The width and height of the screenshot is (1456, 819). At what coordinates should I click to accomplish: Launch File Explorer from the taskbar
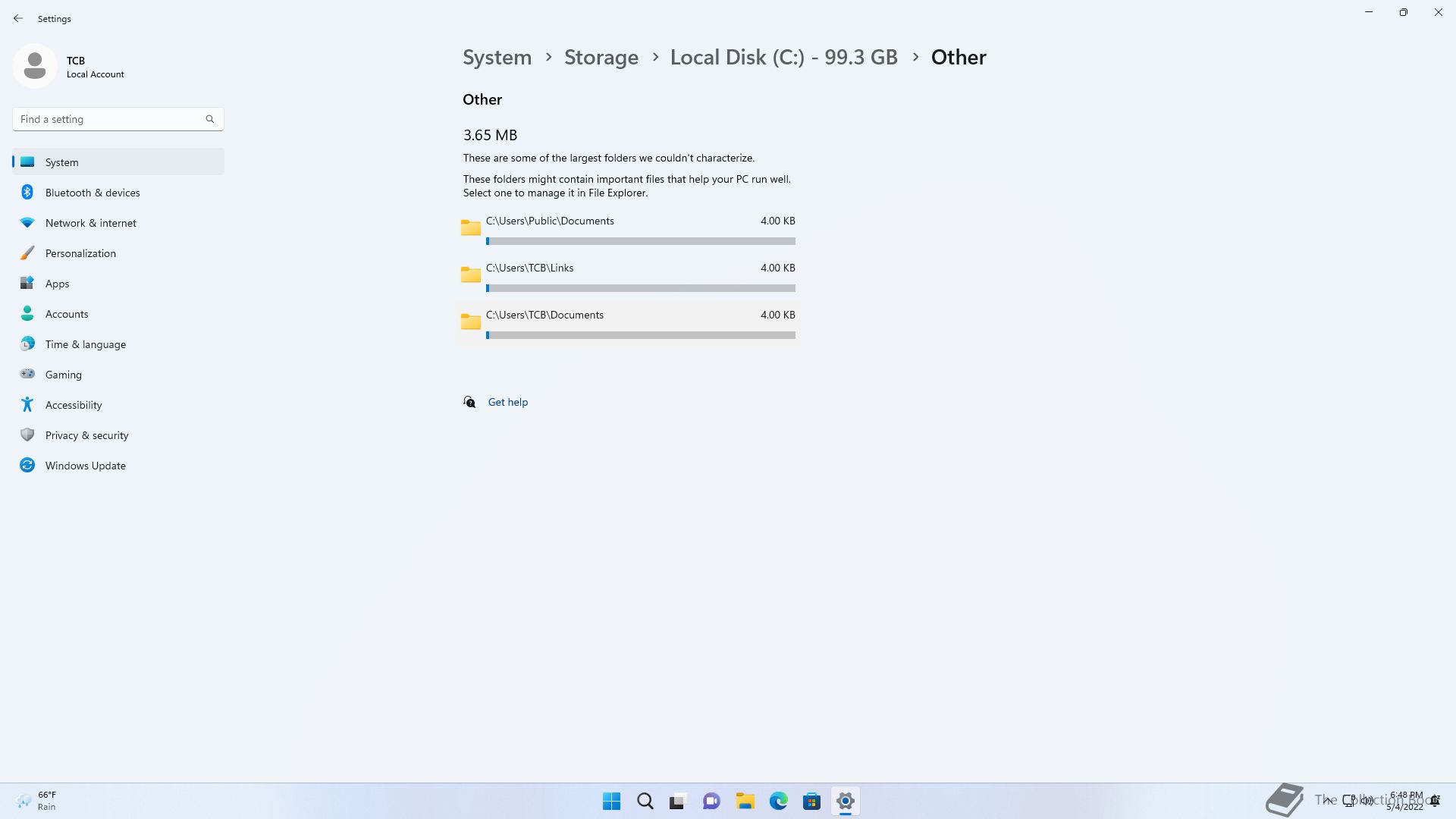(x=745, y=802)
